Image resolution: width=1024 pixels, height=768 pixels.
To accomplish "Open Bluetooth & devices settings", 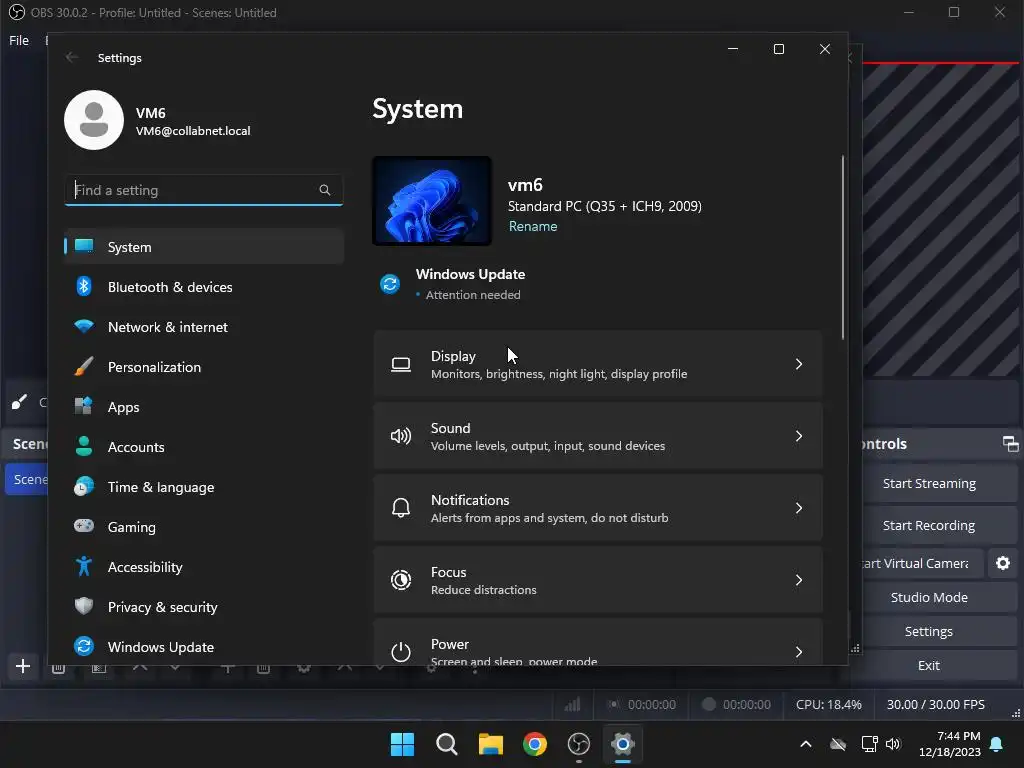I will 204,287.
